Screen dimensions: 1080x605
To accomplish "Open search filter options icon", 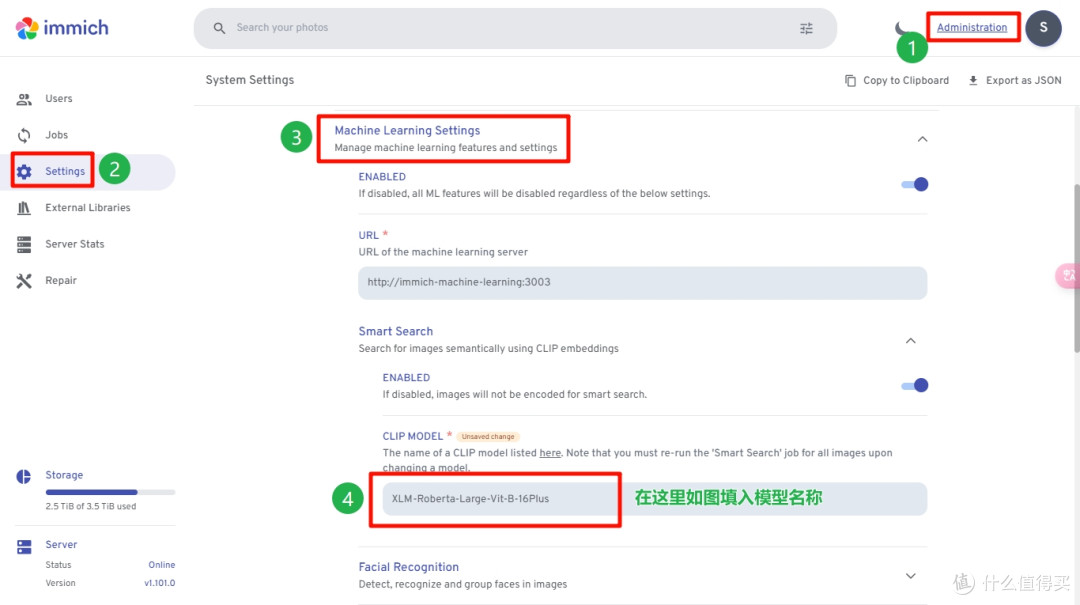I will pyautogui.click(x=806, y=28).
